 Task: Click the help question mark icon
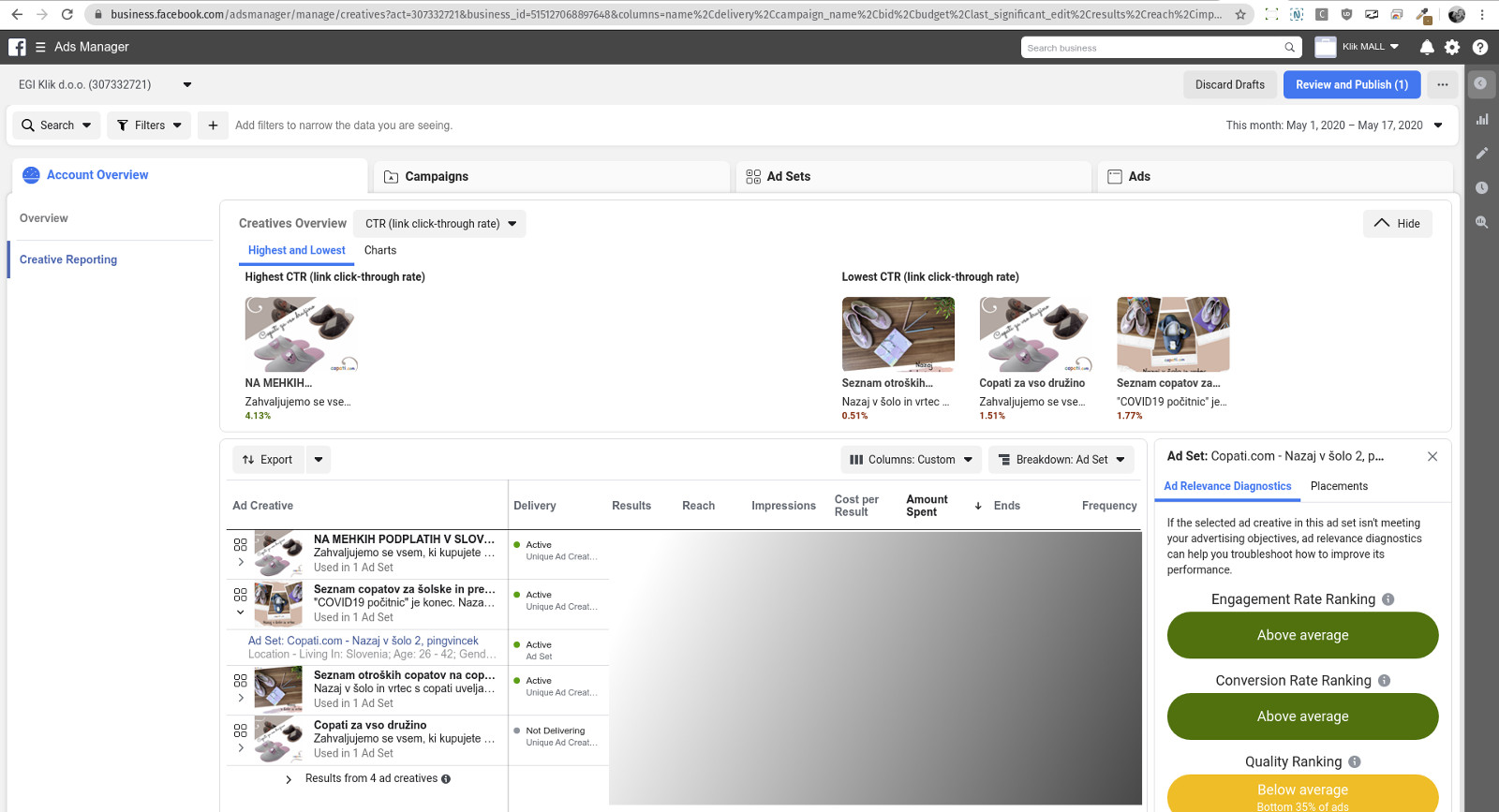pyautogui.click(x=1479, y=47)
